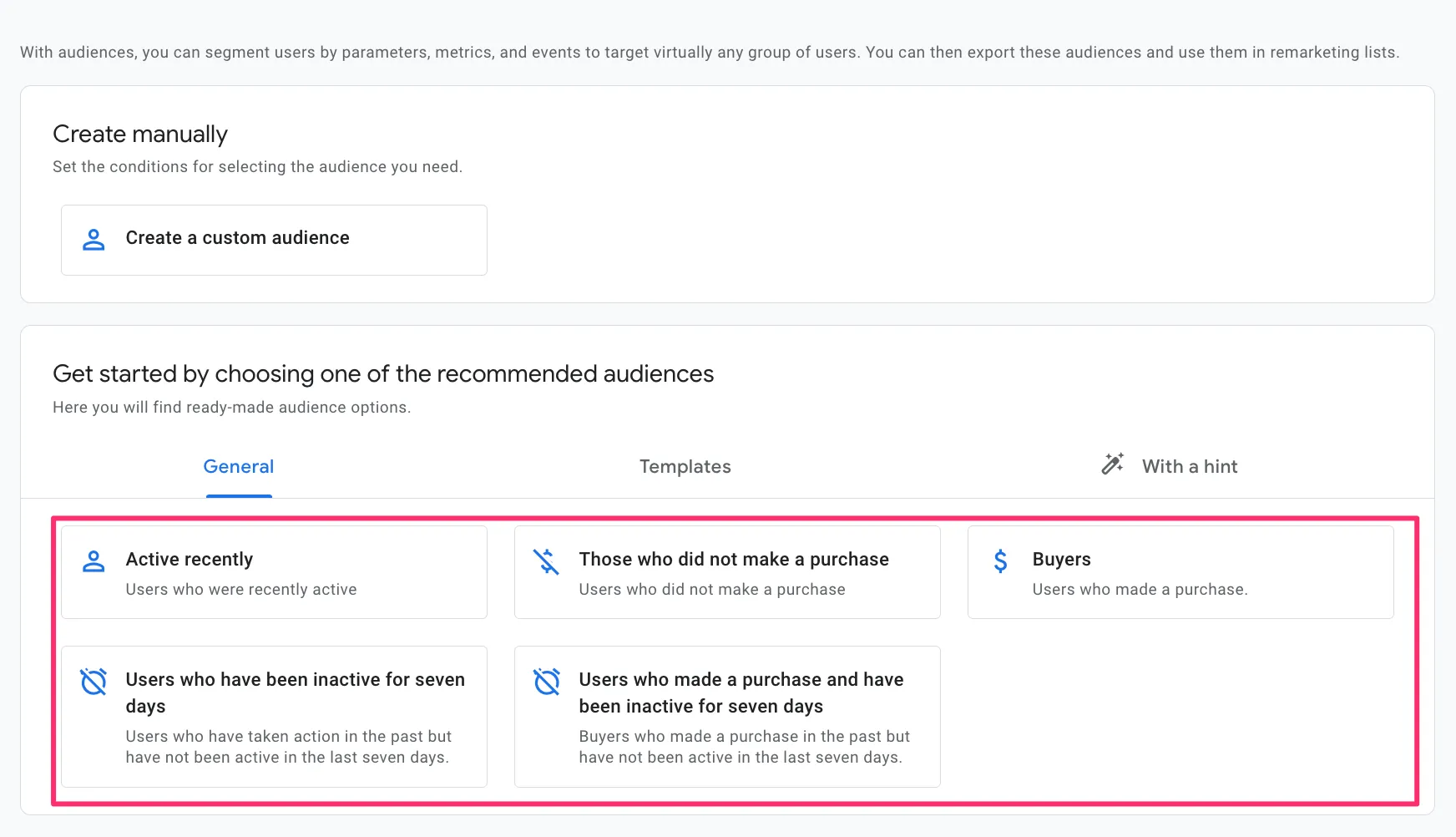Click the alarm-off icon on the seven-day inactive card

[94, 681]
